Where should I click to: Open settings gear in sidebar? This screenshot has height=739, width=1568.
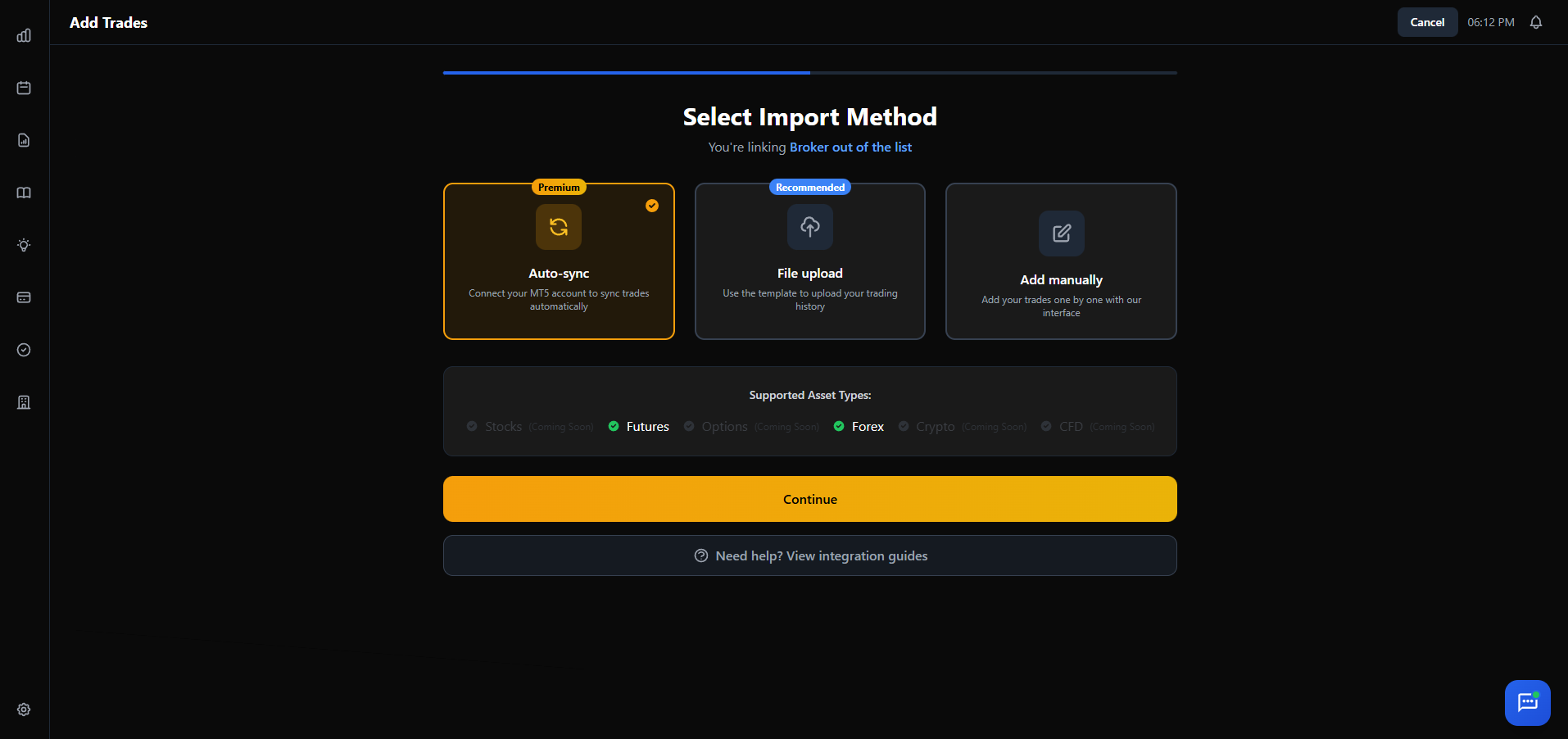(x=24, y=710)
